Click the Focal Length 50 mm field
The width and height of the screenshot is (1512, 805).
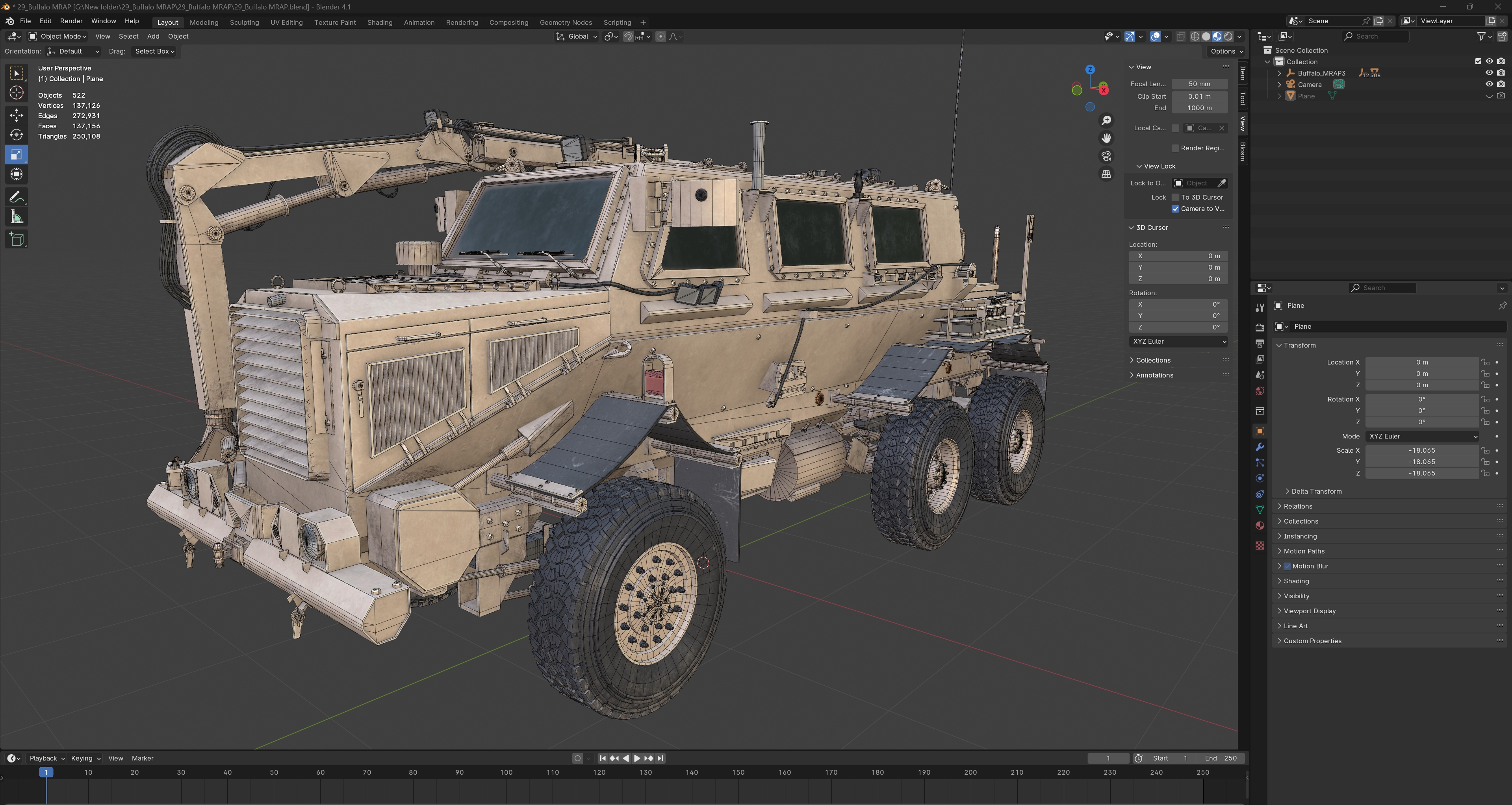[1198, 84]
